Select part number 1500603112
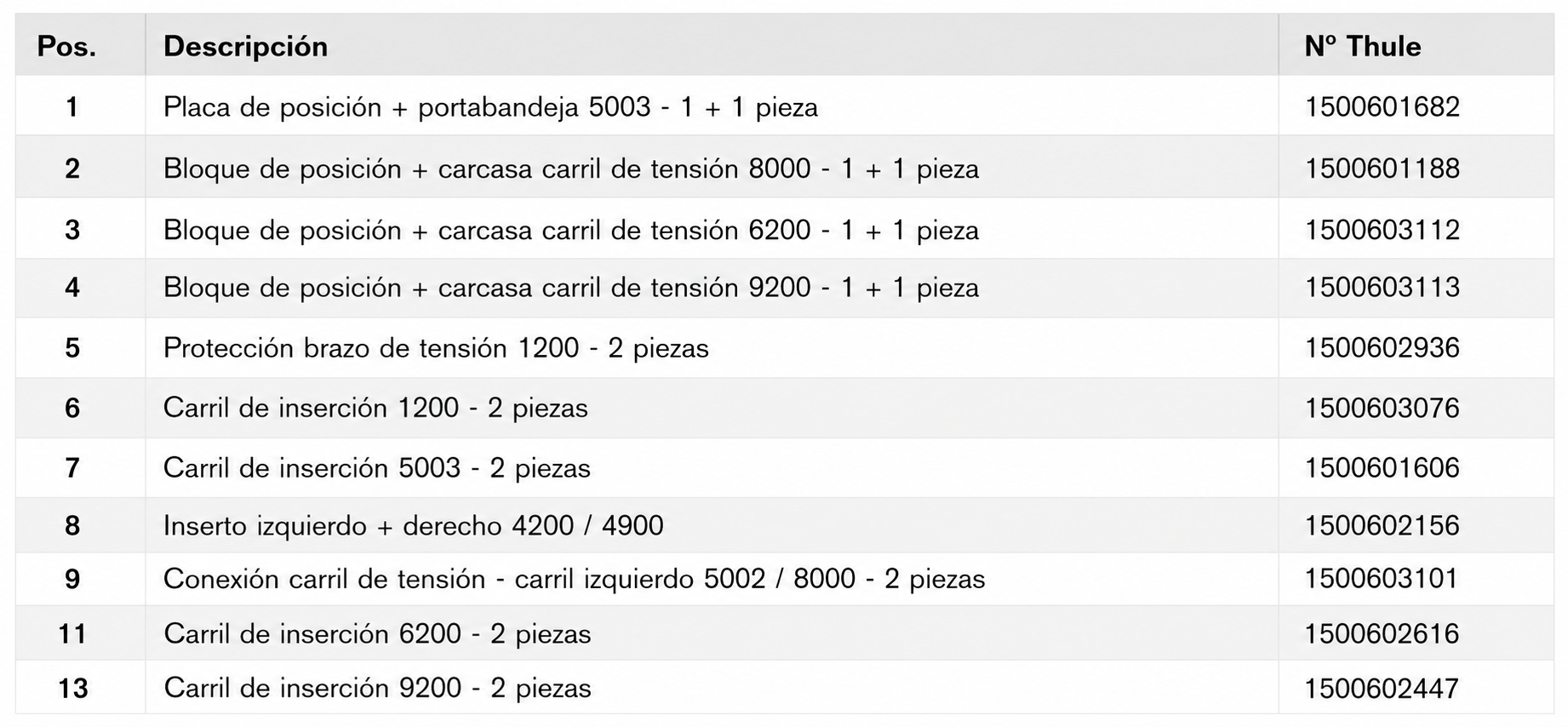 click(x=1382, y=230)
